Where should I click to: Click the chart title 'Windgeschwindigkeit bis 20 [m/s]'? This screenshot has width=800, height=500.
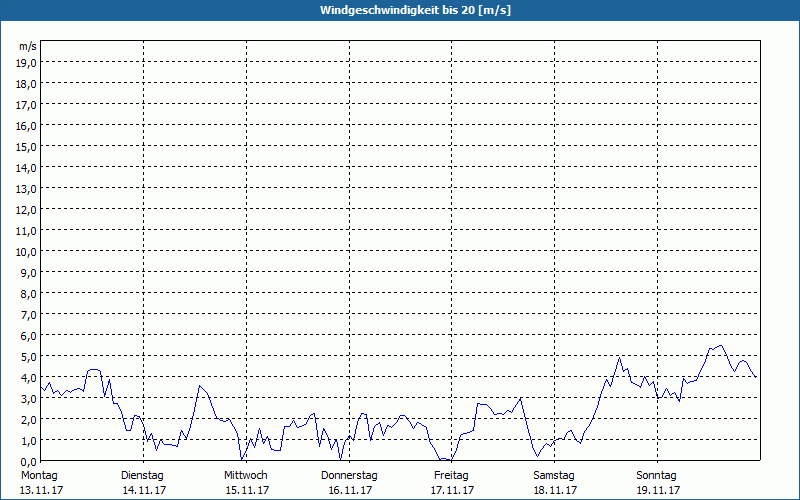tap(400, 10)
